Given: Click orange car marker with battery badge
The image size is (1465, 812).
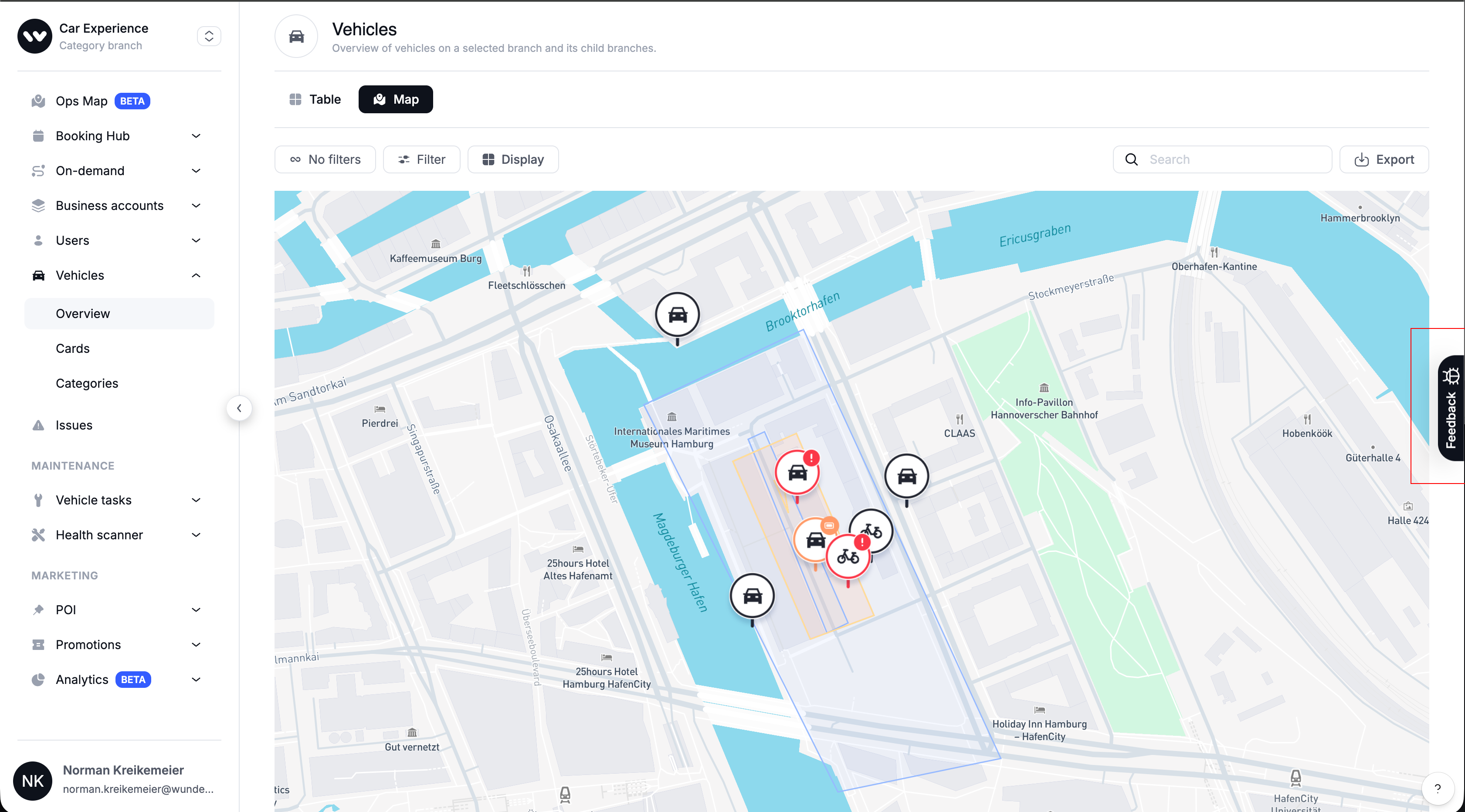Looking at the screenshot, I should click(x=815, y=540).
